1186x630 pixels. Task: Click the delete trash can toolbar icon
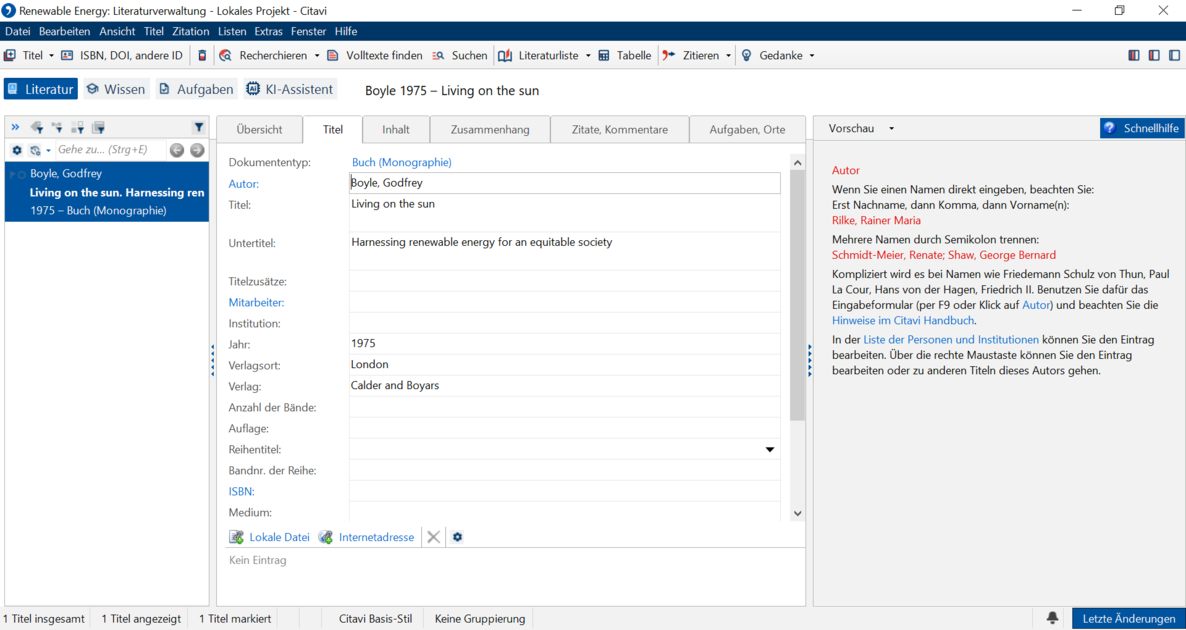[x=202, y=55]
